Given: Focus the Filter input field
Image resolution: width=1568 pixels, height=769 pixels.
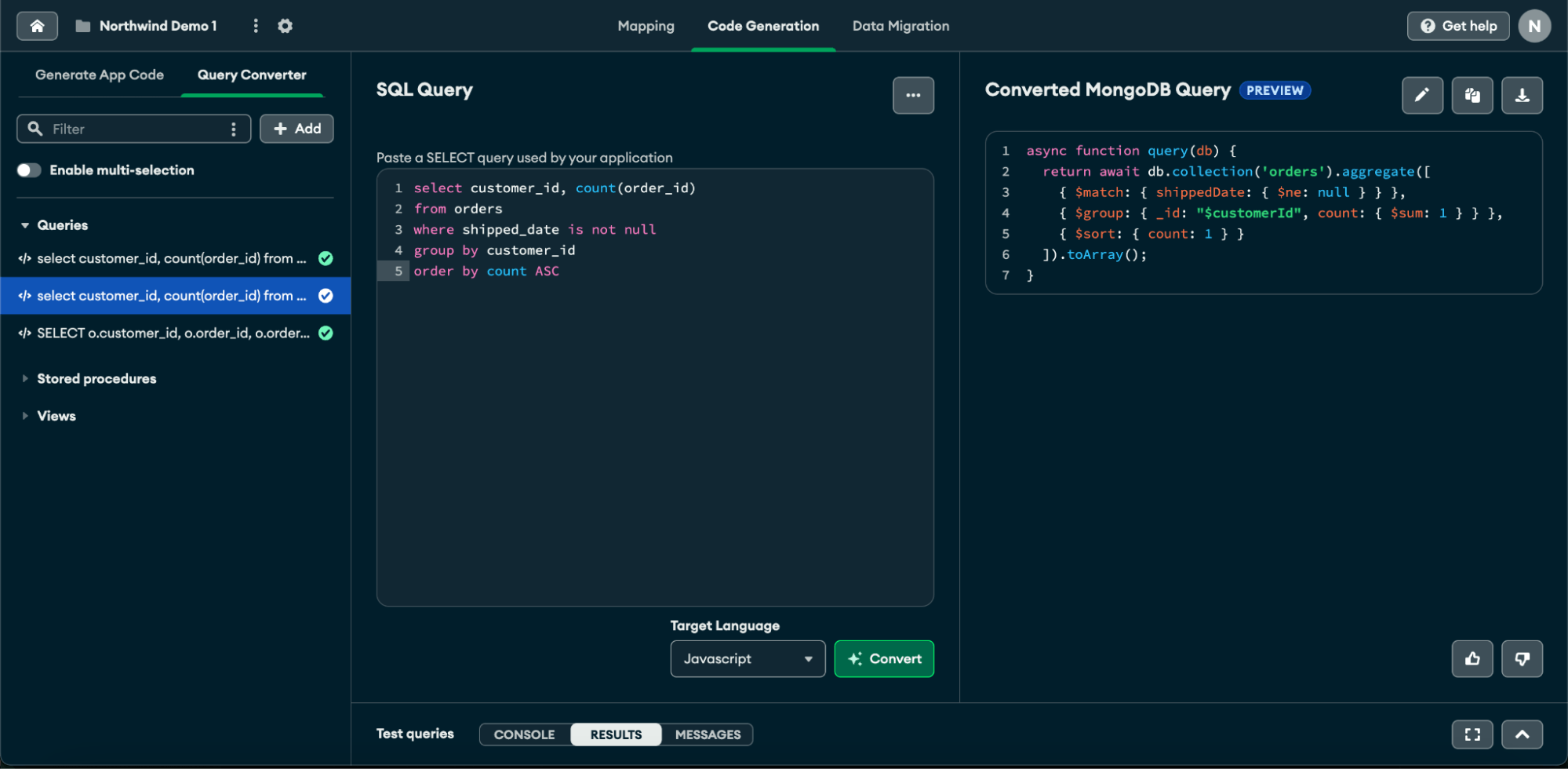Looking at the screenshot, I should 133,129.
